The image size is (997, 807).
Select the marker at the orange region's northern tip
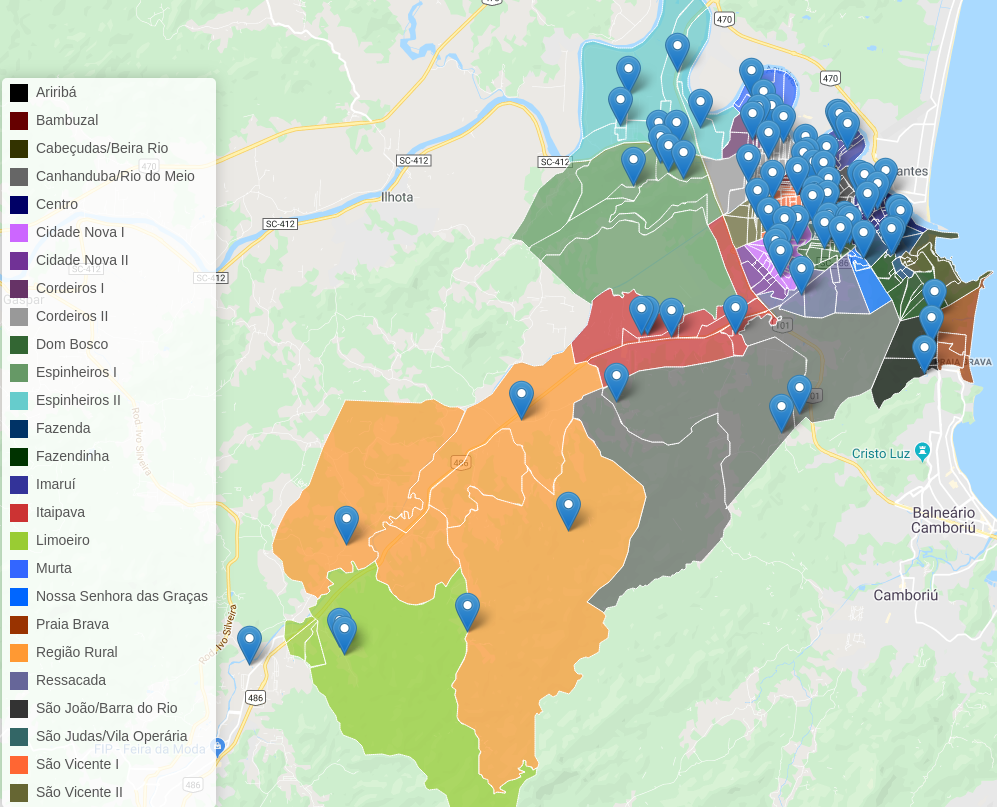point(521,398)
